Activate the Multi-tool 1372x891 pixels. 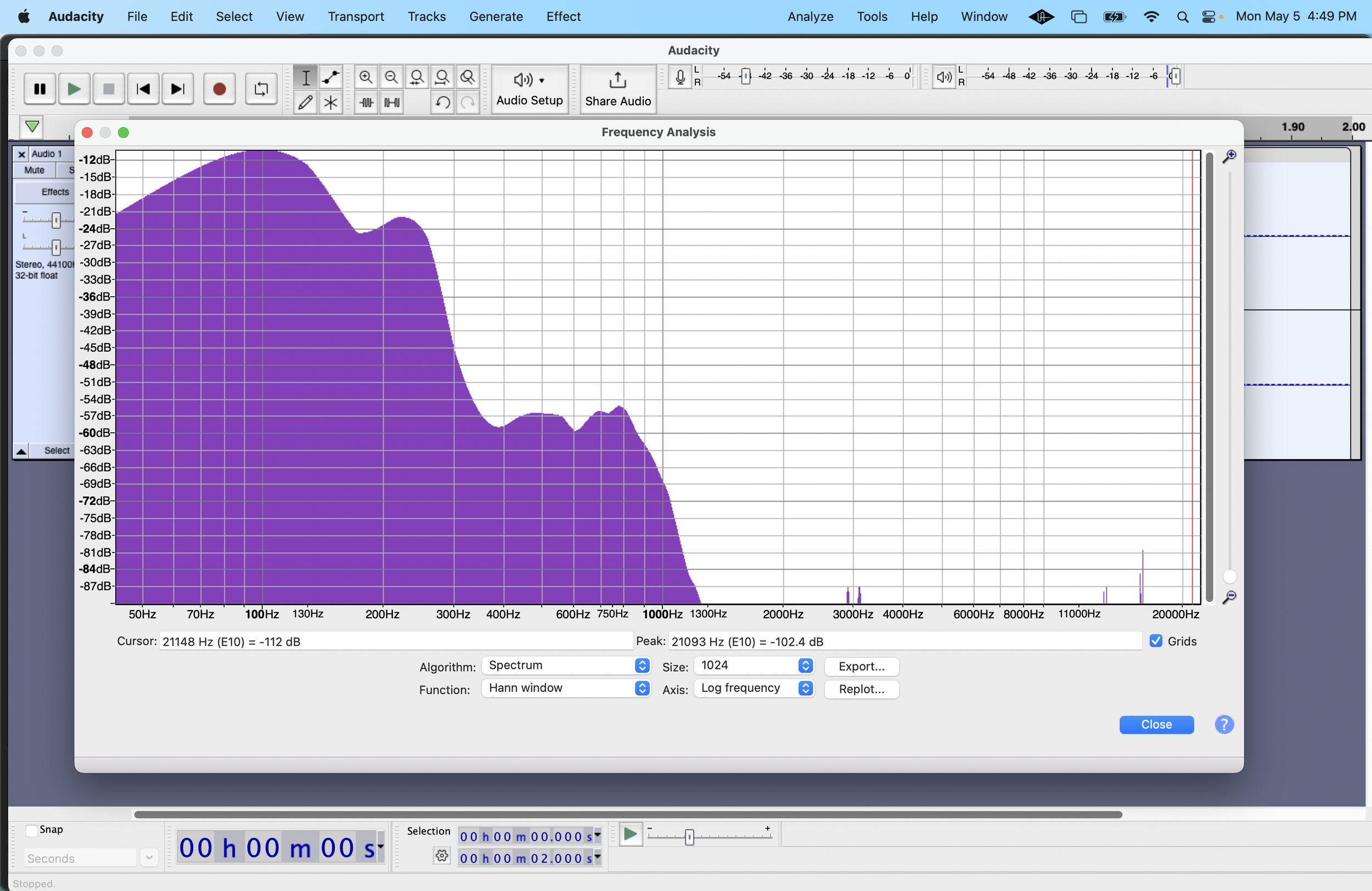coord(330,103)
